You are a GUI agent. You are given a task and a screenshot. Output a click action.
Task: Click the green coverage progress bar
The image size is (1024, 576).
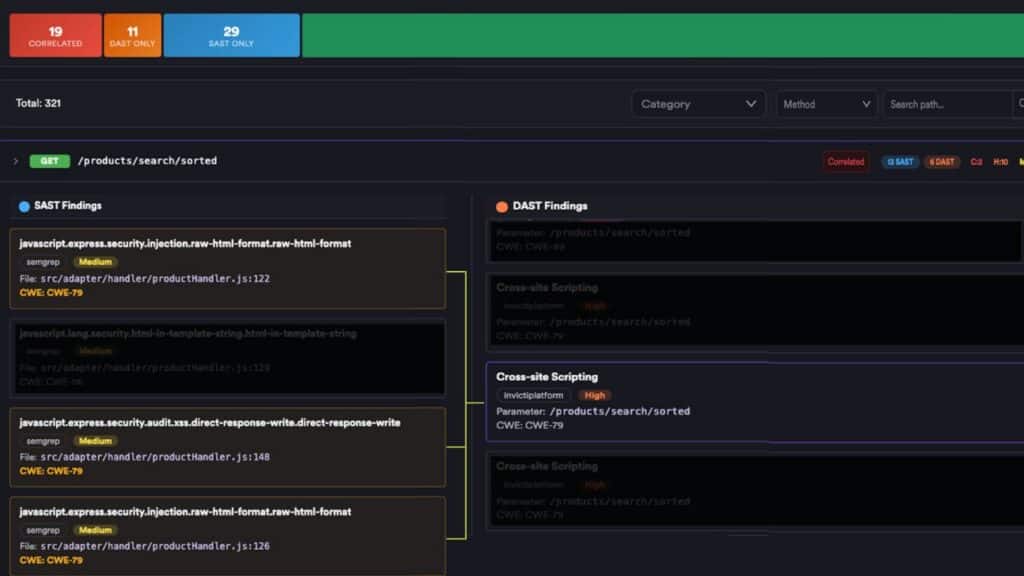662,35
